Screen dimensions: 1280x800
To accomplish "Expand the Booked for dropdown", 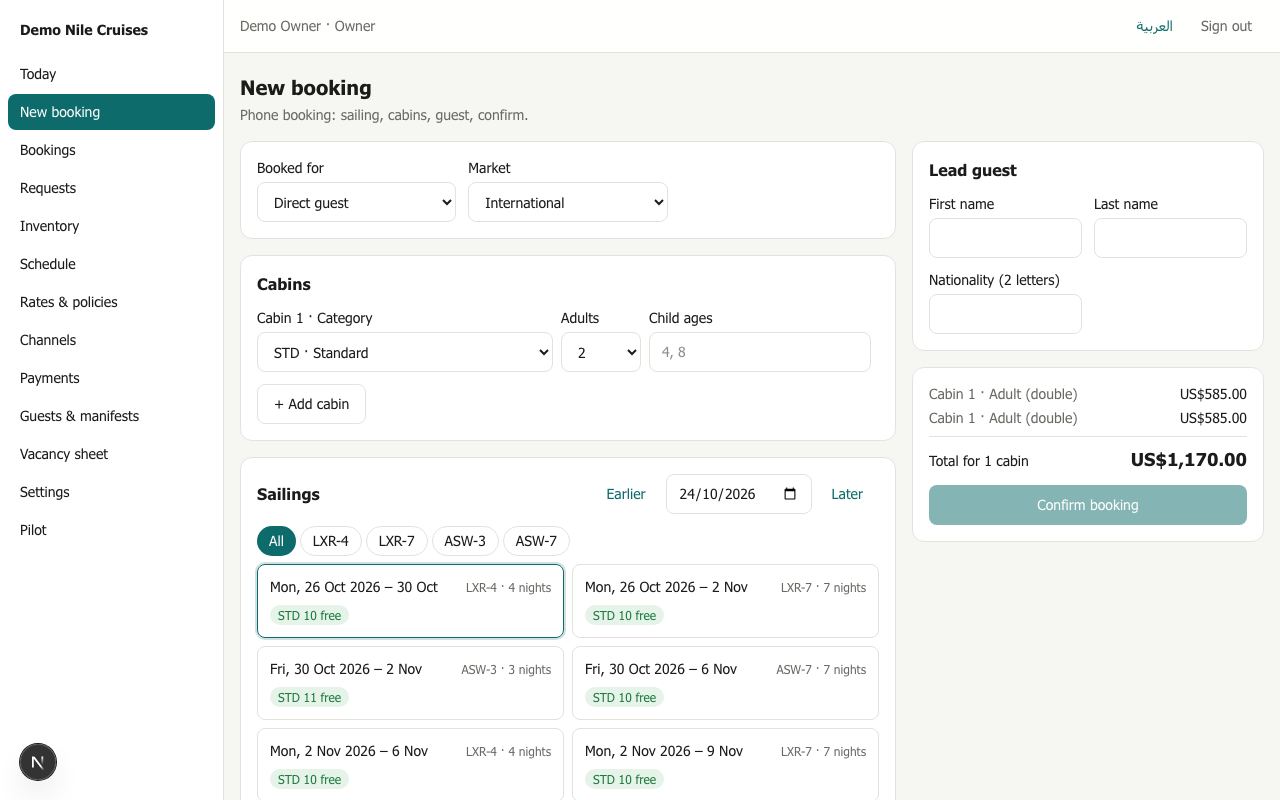I will click(356, 202).
